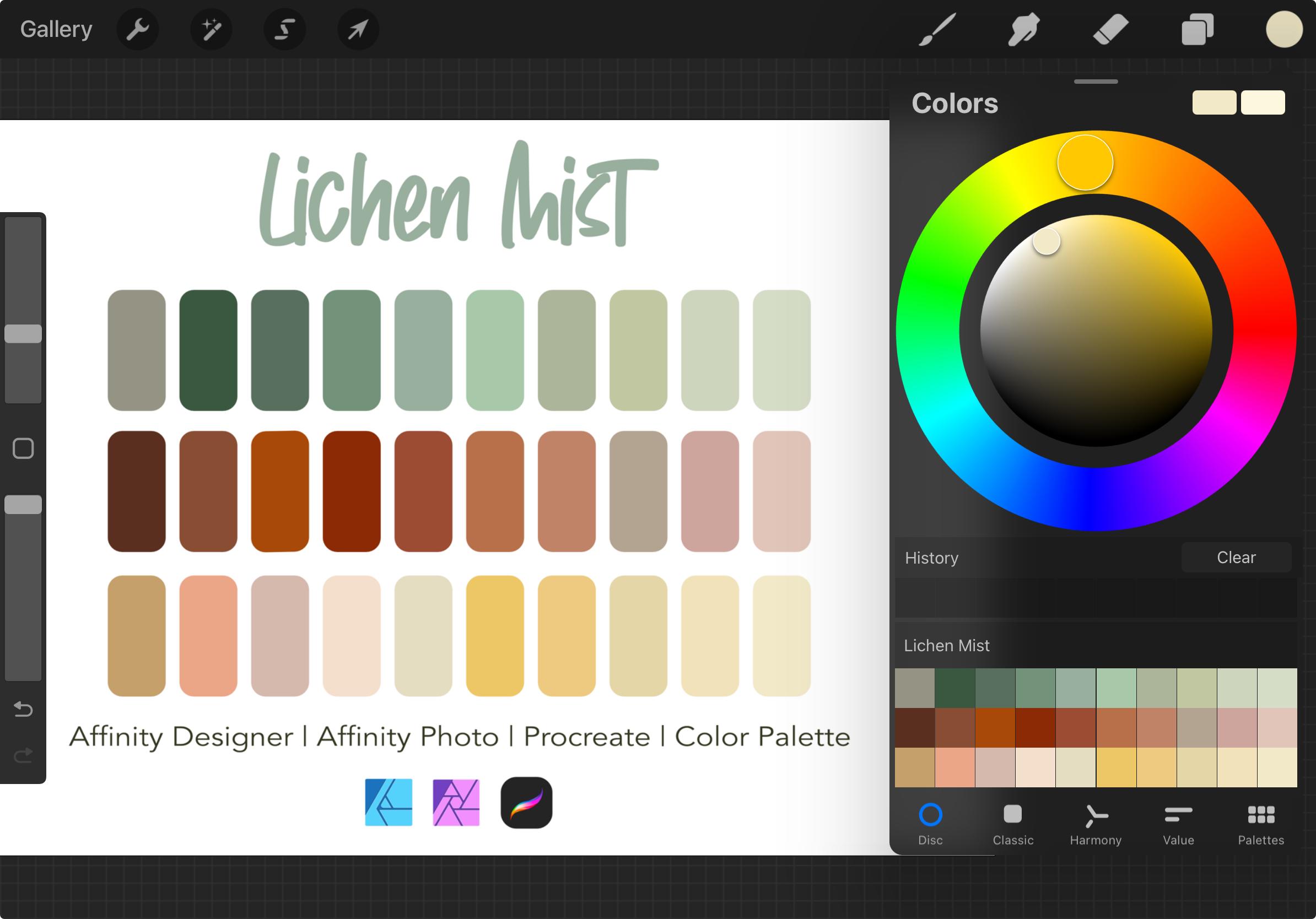Click the hue ring selector handle
The width and height of the screenshot is (1316, 919).
[1085, 163]
